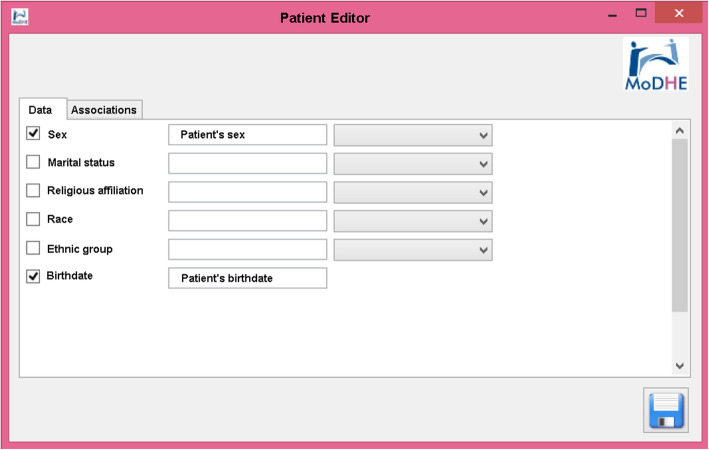The width and height of the screenshot is (709, 450).
Task: Click the application icon in title bar
Action: [x=19, y=17]
